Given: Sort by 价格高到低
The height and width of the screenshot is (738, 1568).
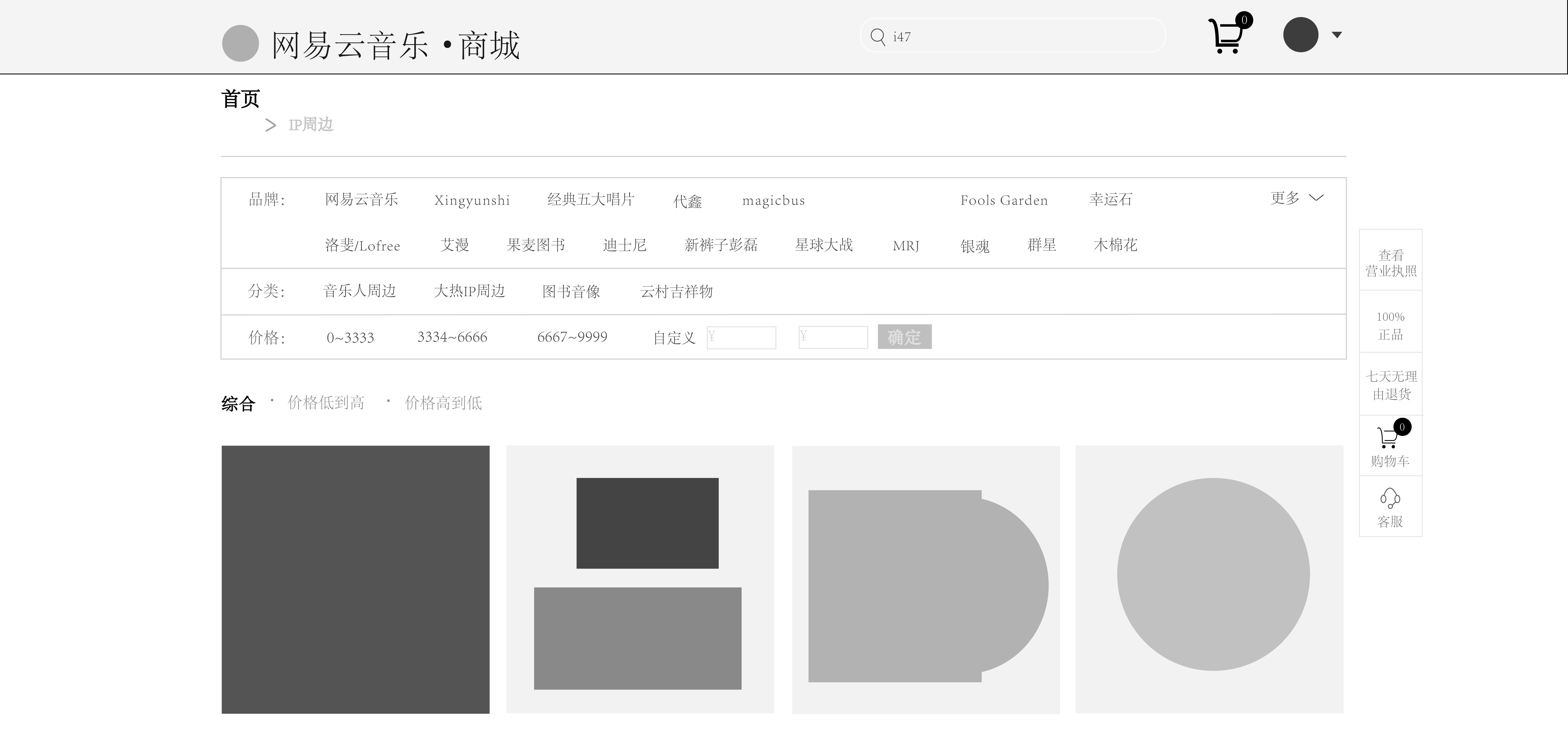Looking at the screenshot, I should click(x=443, y=402).
